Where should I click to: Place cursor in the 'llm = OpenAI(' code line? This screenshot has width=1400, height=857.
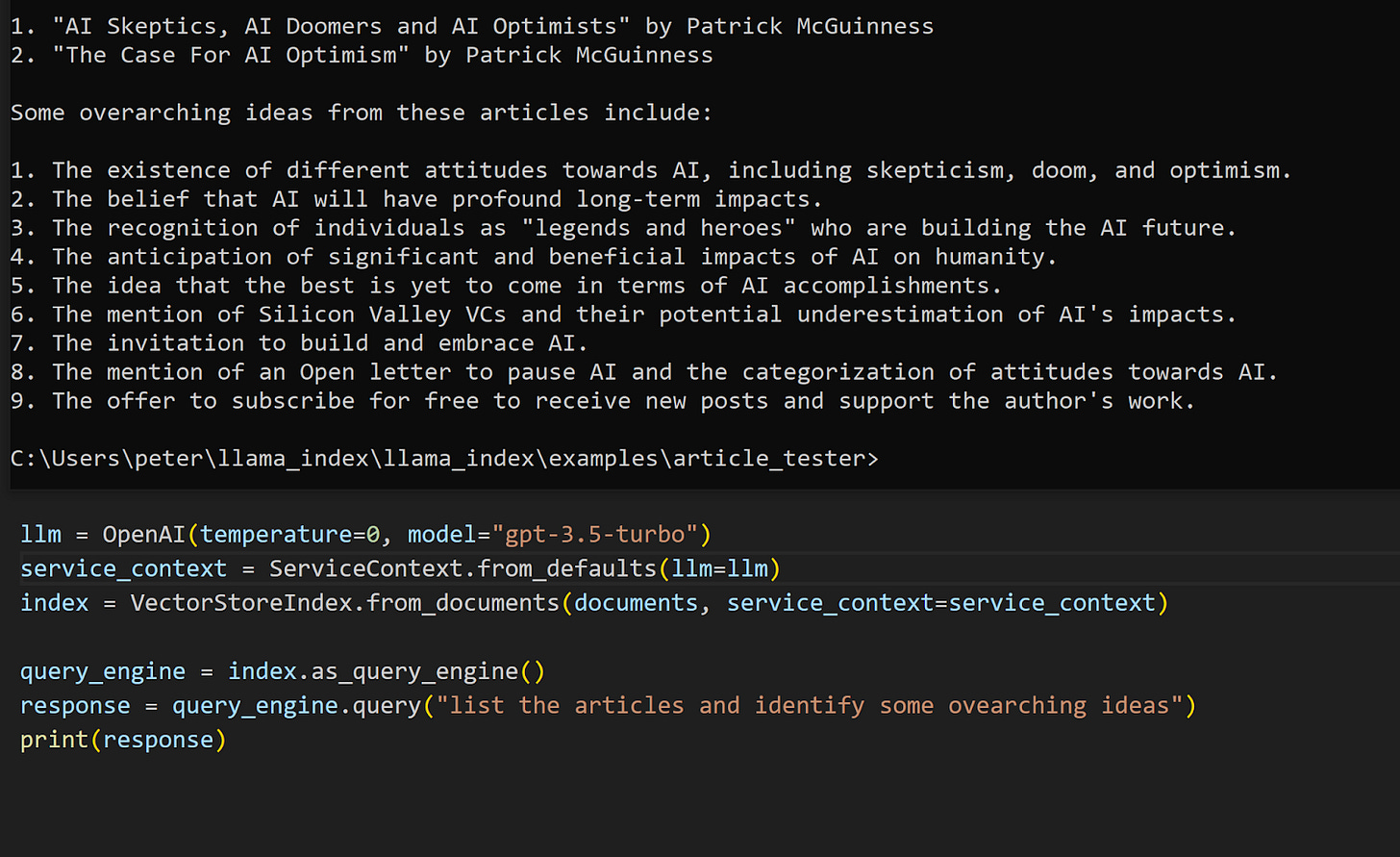pyautogui.click(x=365, y=534)
